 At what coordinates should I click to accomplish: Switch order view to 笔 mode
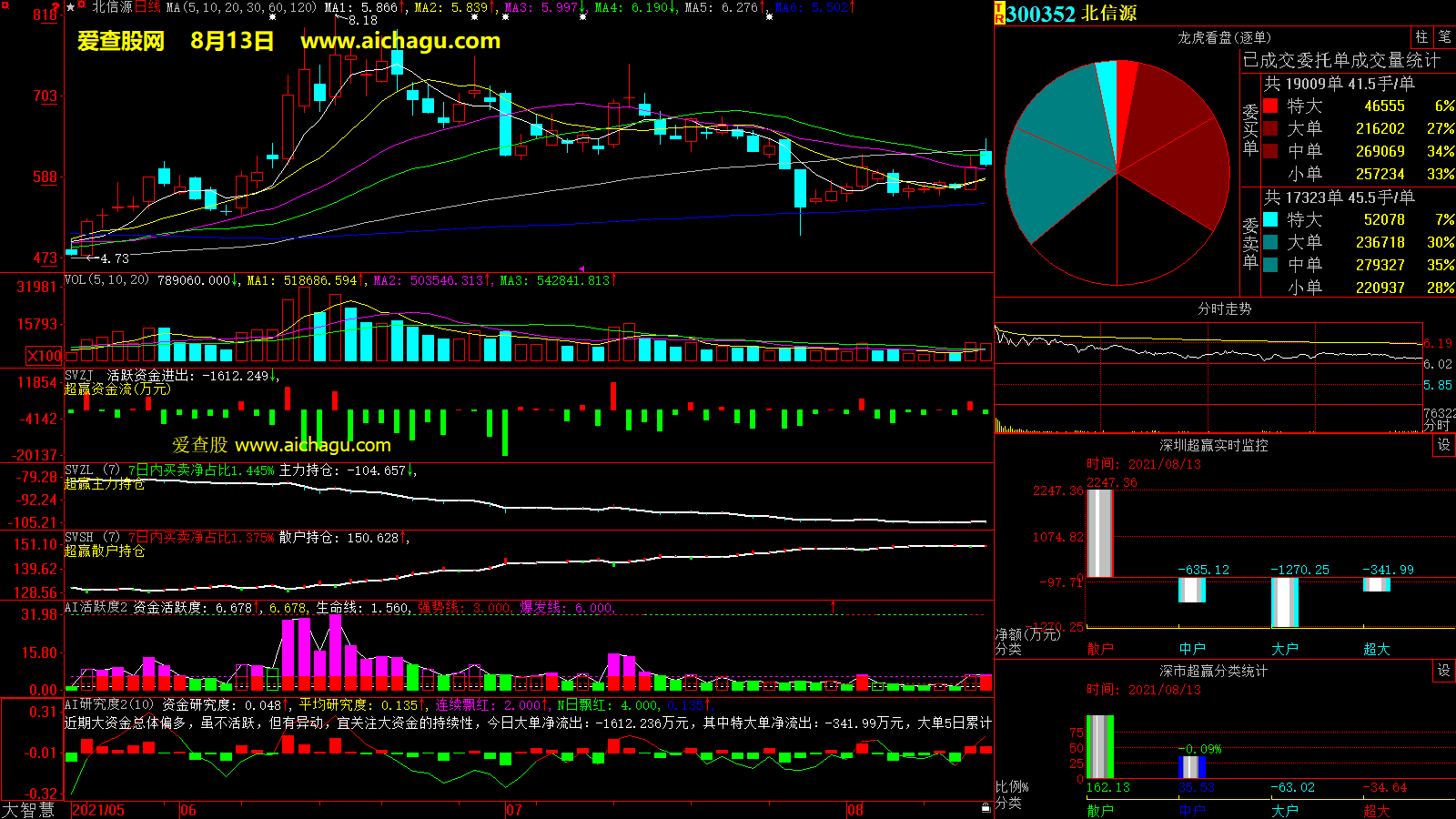(1444, 37)
